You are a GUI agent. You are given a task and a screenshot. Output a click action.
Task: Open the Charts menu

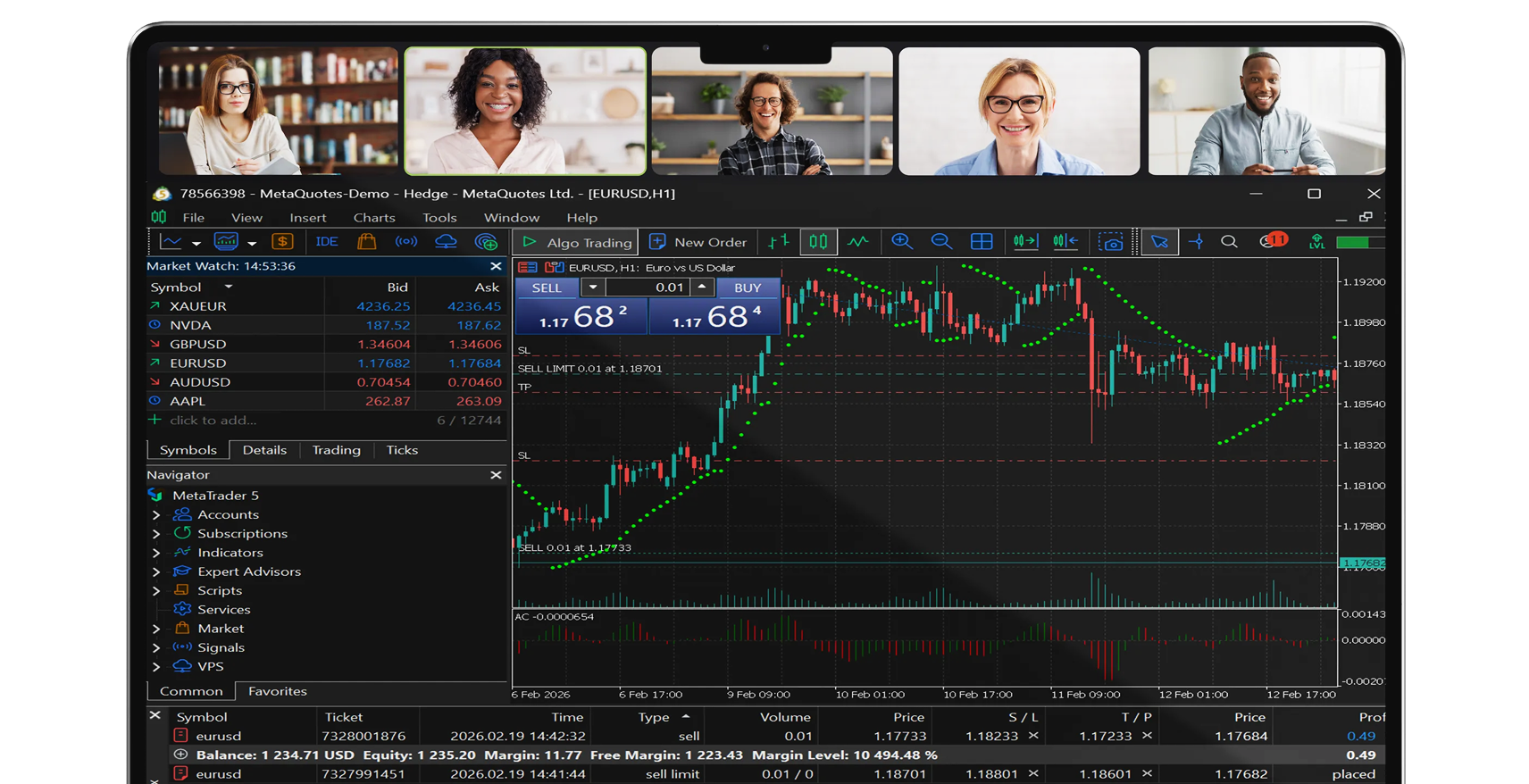click(374, 218)
